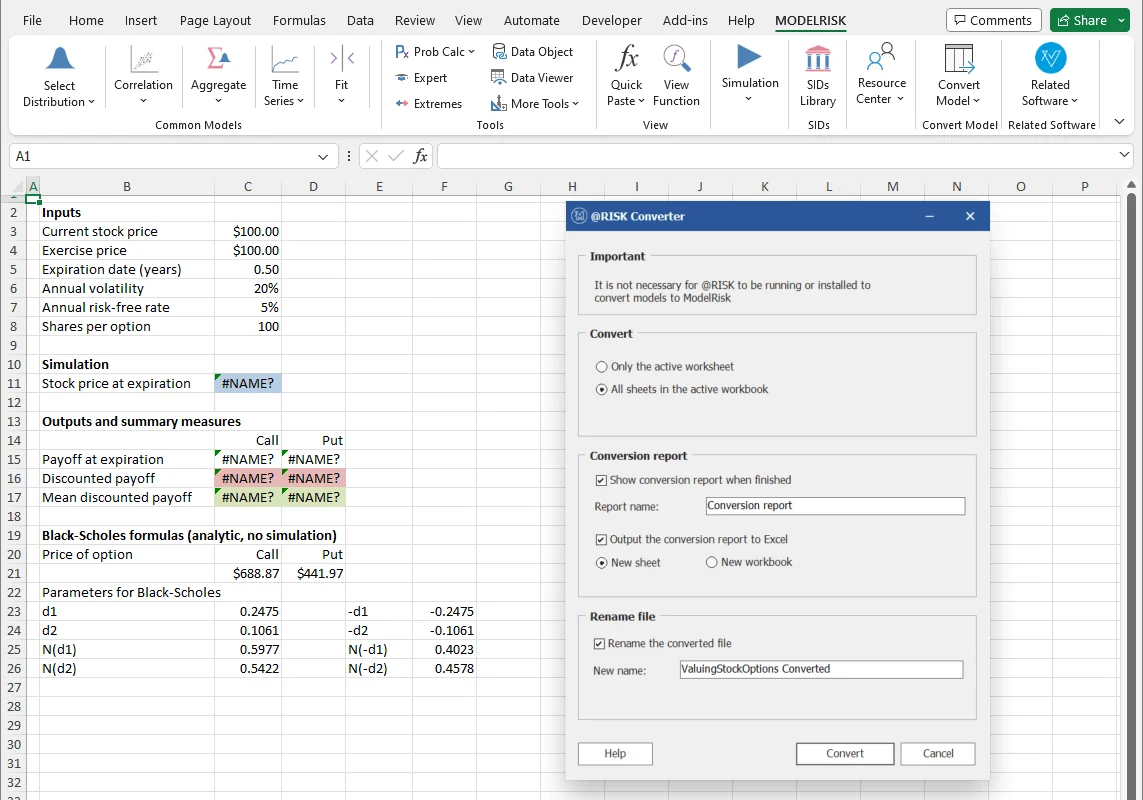Open the Related Software tool
The height and width of the screenshot is (800, 1143).
coord(1050,76)
